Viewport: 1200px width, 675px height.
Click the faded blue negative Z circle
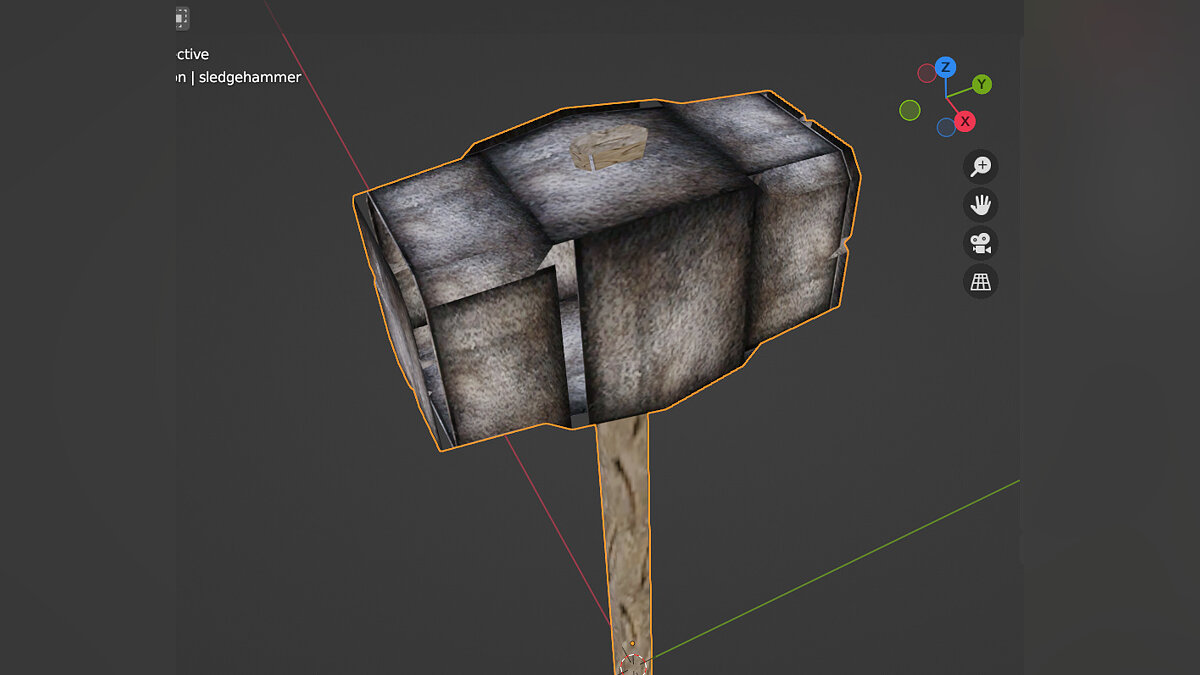tap(946, 127)
